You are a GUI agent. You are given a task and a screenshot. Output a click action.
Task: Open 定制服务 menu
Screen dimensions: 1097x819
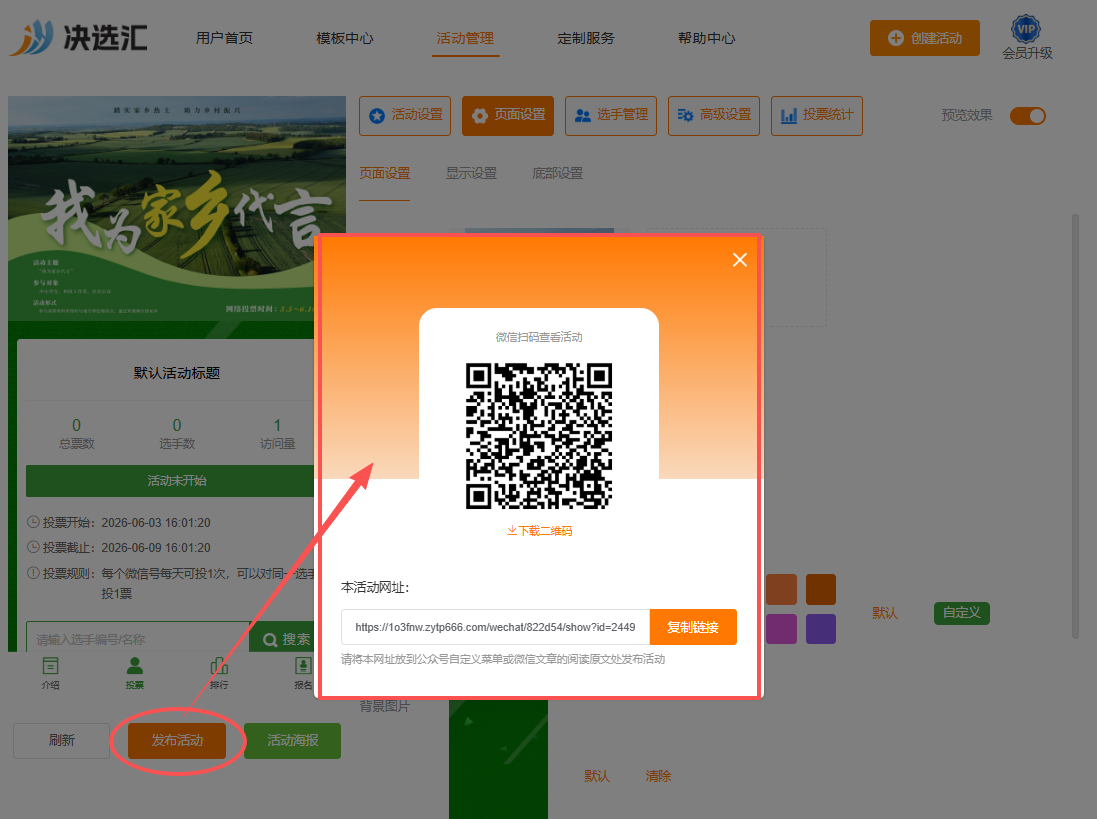tap(586, 38)
